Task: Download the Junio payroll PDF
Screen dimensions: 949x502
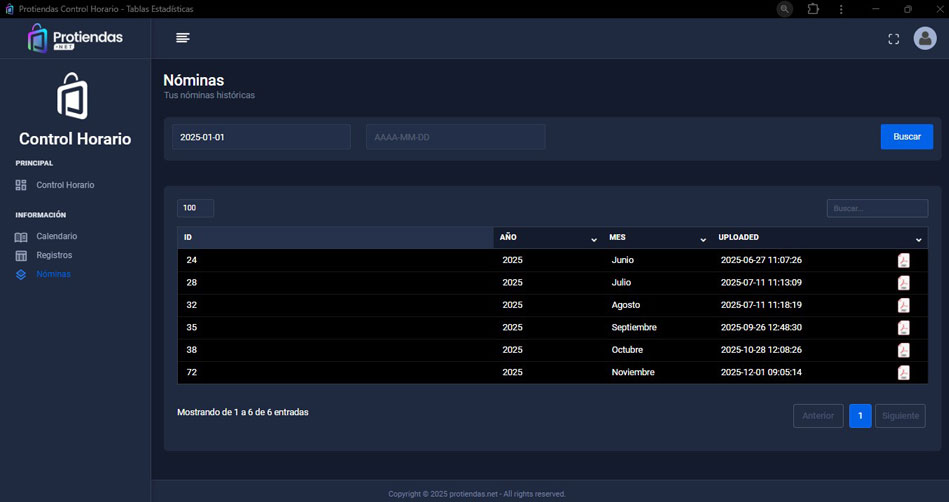Action: (903, 260)
